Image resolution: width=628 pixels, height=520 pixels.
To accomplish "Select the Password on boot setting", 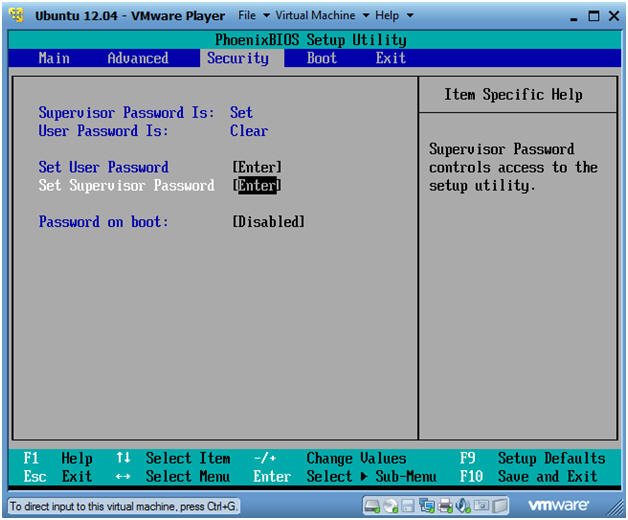I will pos(103,222).
